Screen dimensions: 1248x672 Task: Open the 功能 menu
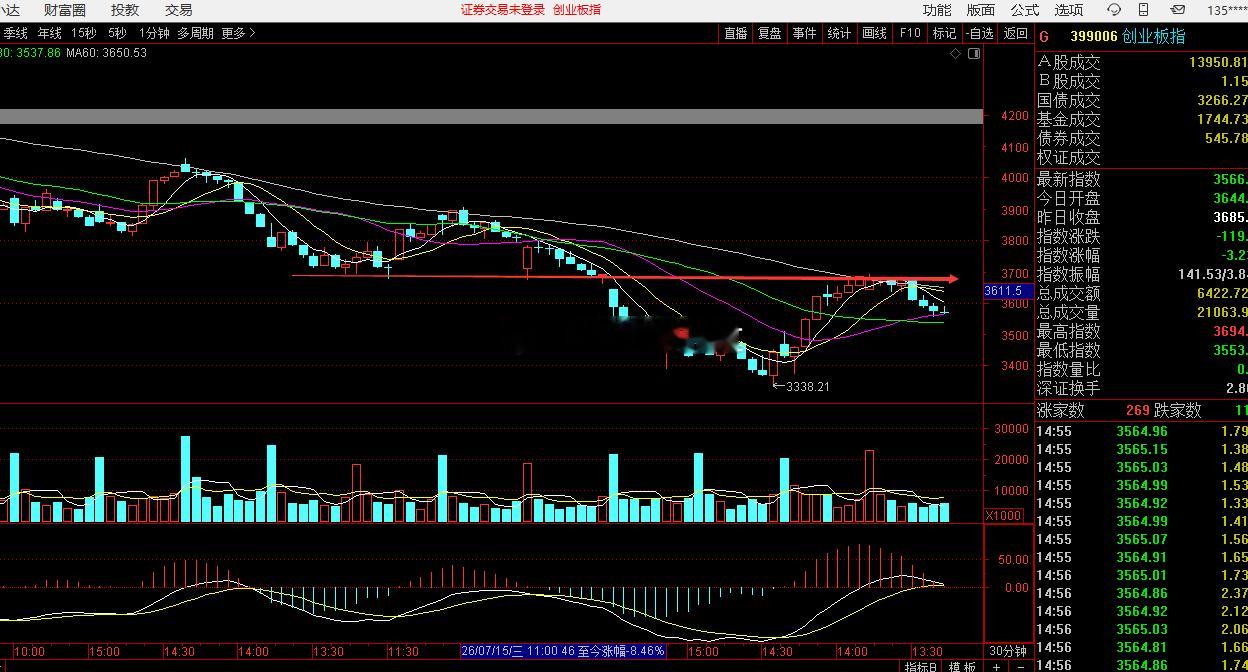click(937, 10)
